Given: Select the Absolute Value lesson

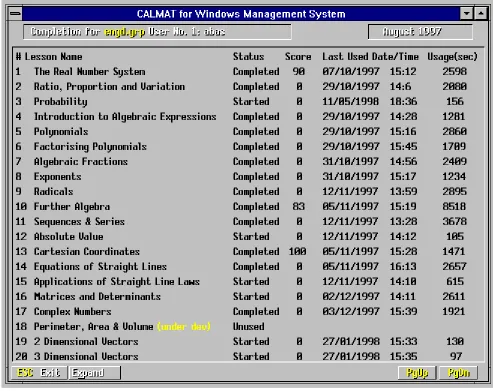Looking at the screenshot, I should (x=69, y=237).
